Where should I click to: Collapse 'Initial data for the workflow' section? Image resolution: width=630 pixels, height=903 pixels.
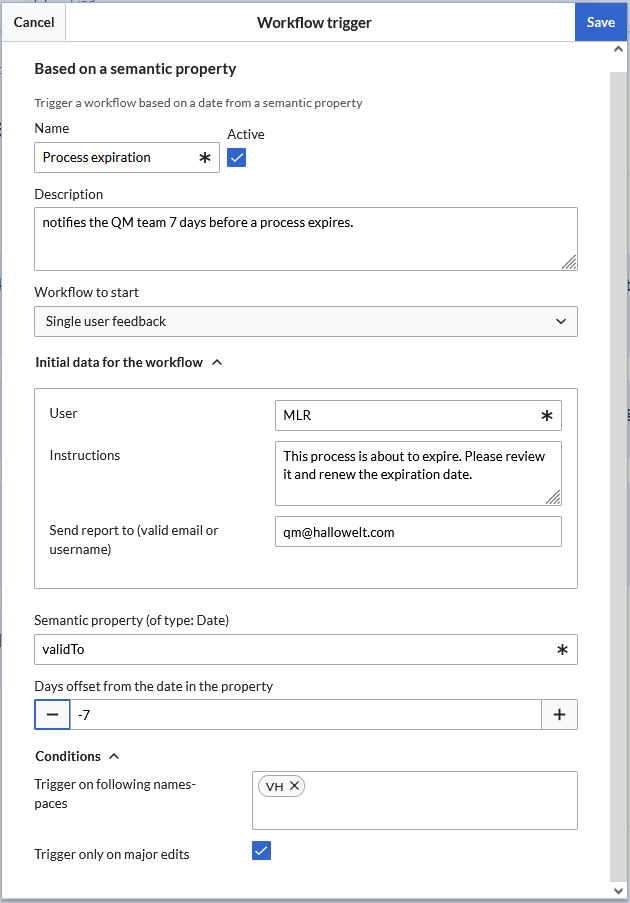128,362
